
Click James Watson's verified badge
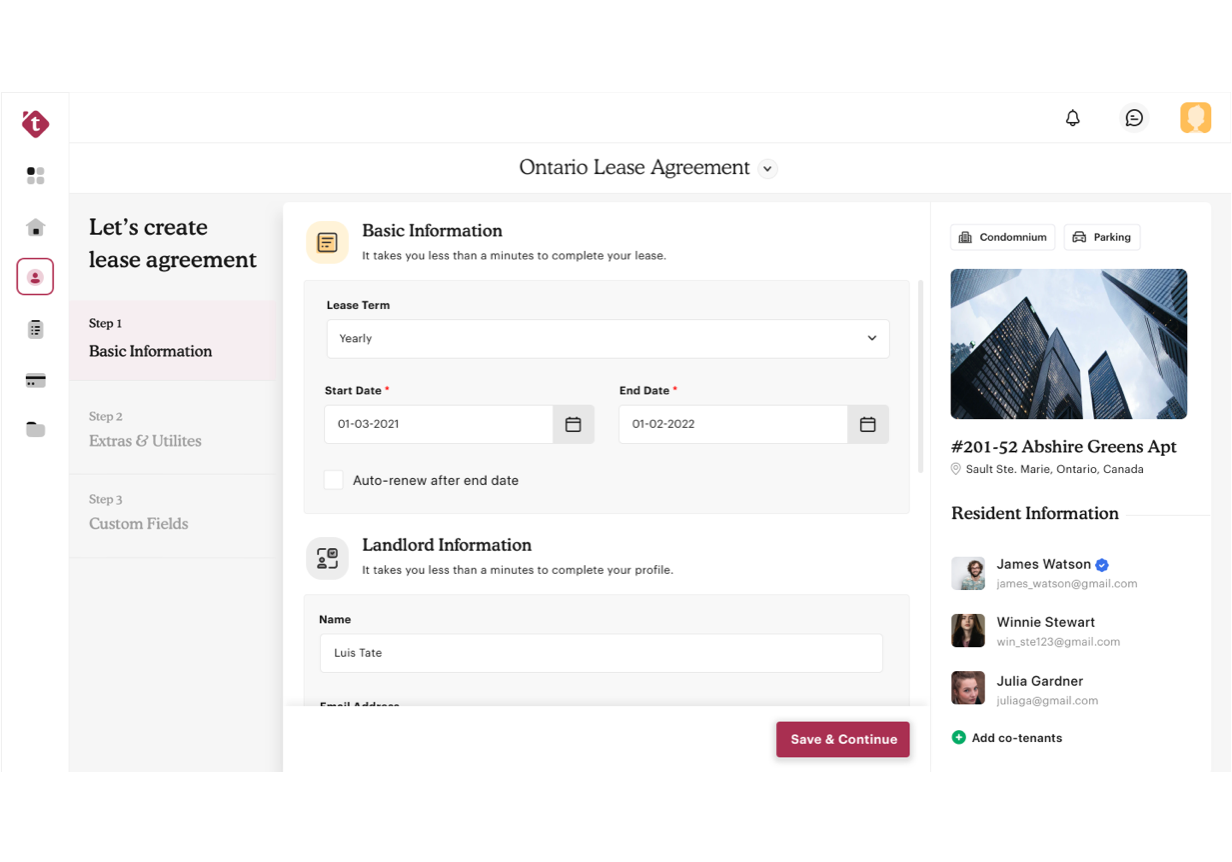point(1102,565)
